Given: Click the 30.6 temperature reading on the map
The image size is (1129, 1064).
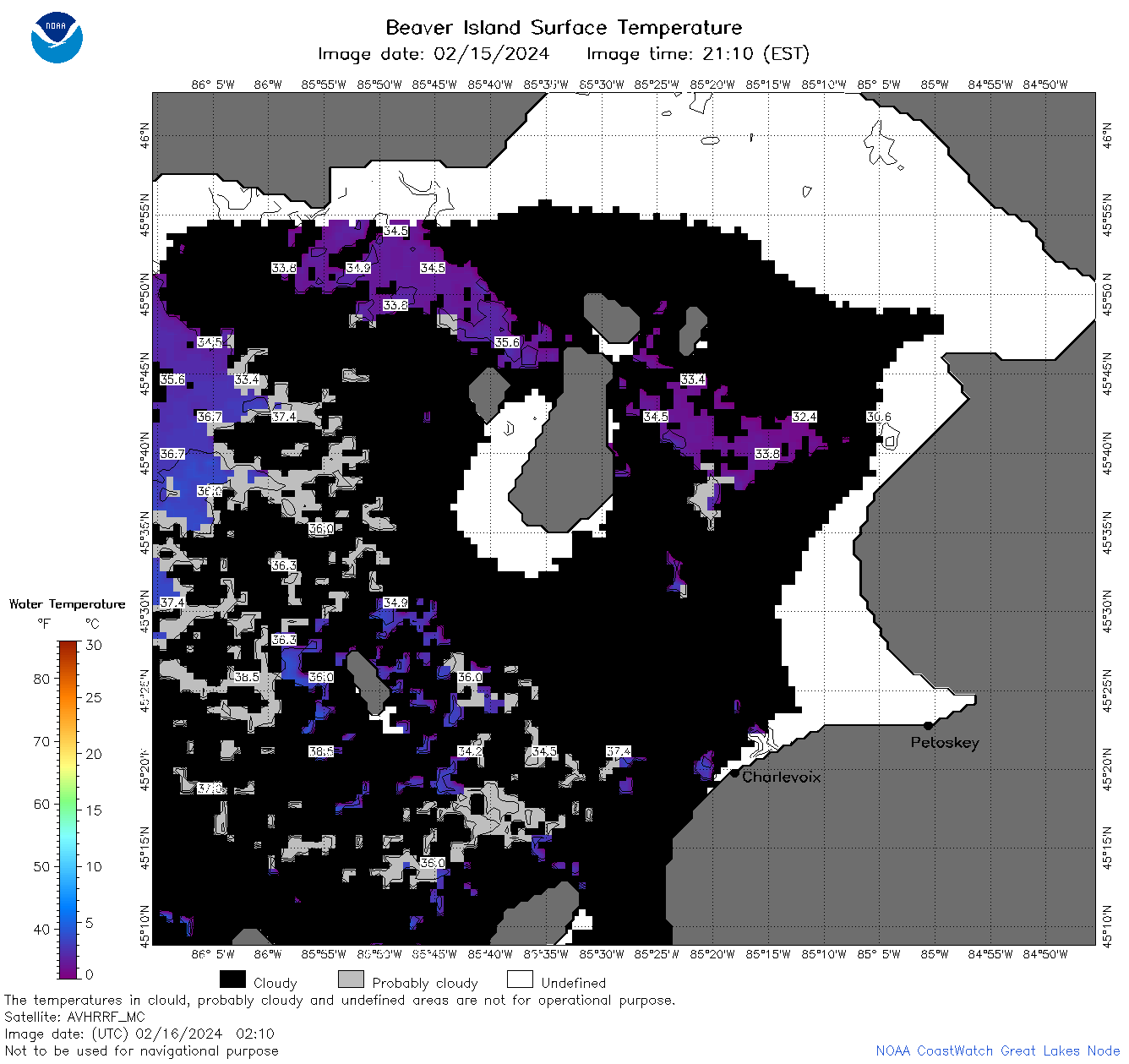Looking at the screenshot, I should [879, 417].
